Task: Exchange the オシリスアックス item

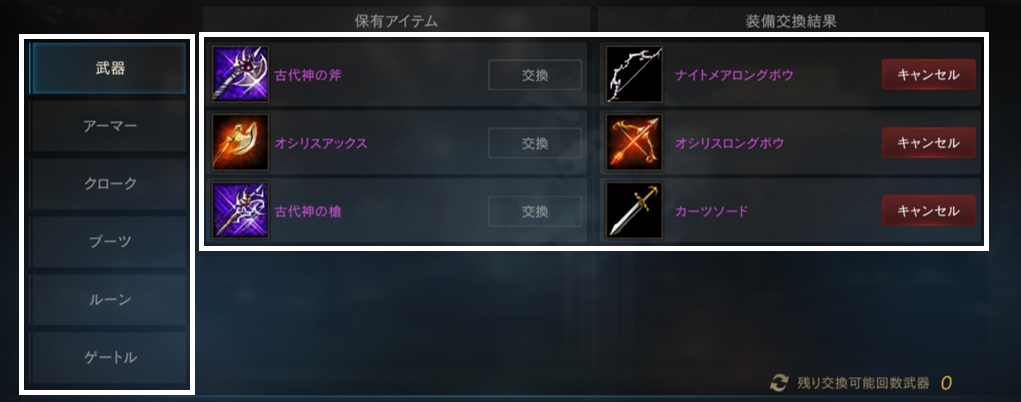Action: pos(535,143)
